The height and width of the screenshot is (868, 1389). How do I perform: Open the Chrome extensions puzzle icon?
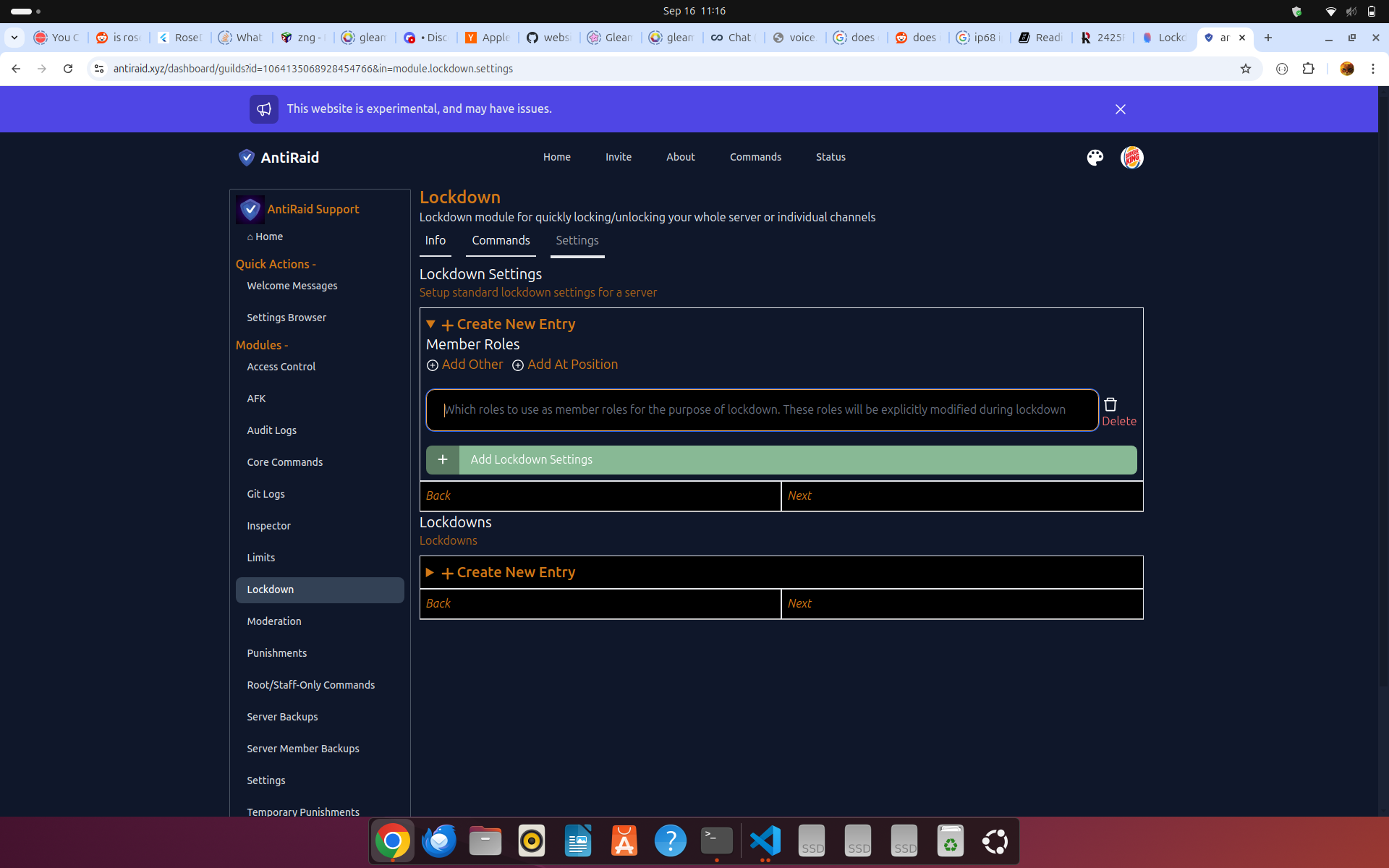point(1308,69)
